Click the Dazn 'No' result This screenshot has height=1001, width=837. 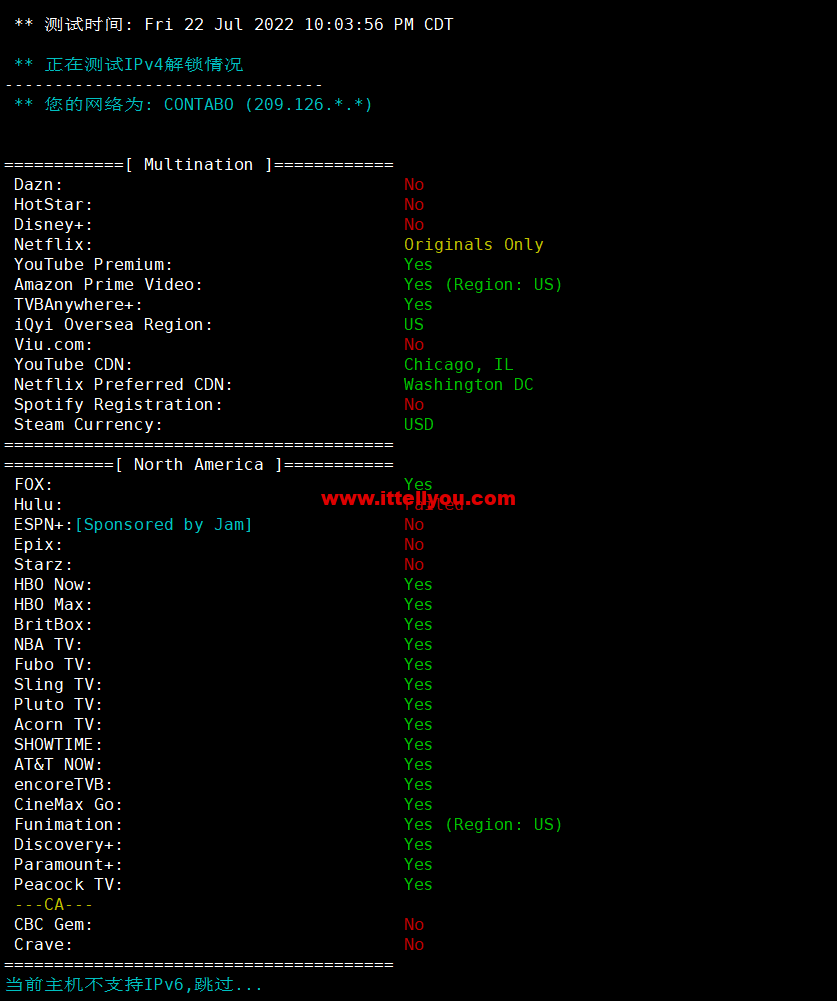[x=414, y=185]
